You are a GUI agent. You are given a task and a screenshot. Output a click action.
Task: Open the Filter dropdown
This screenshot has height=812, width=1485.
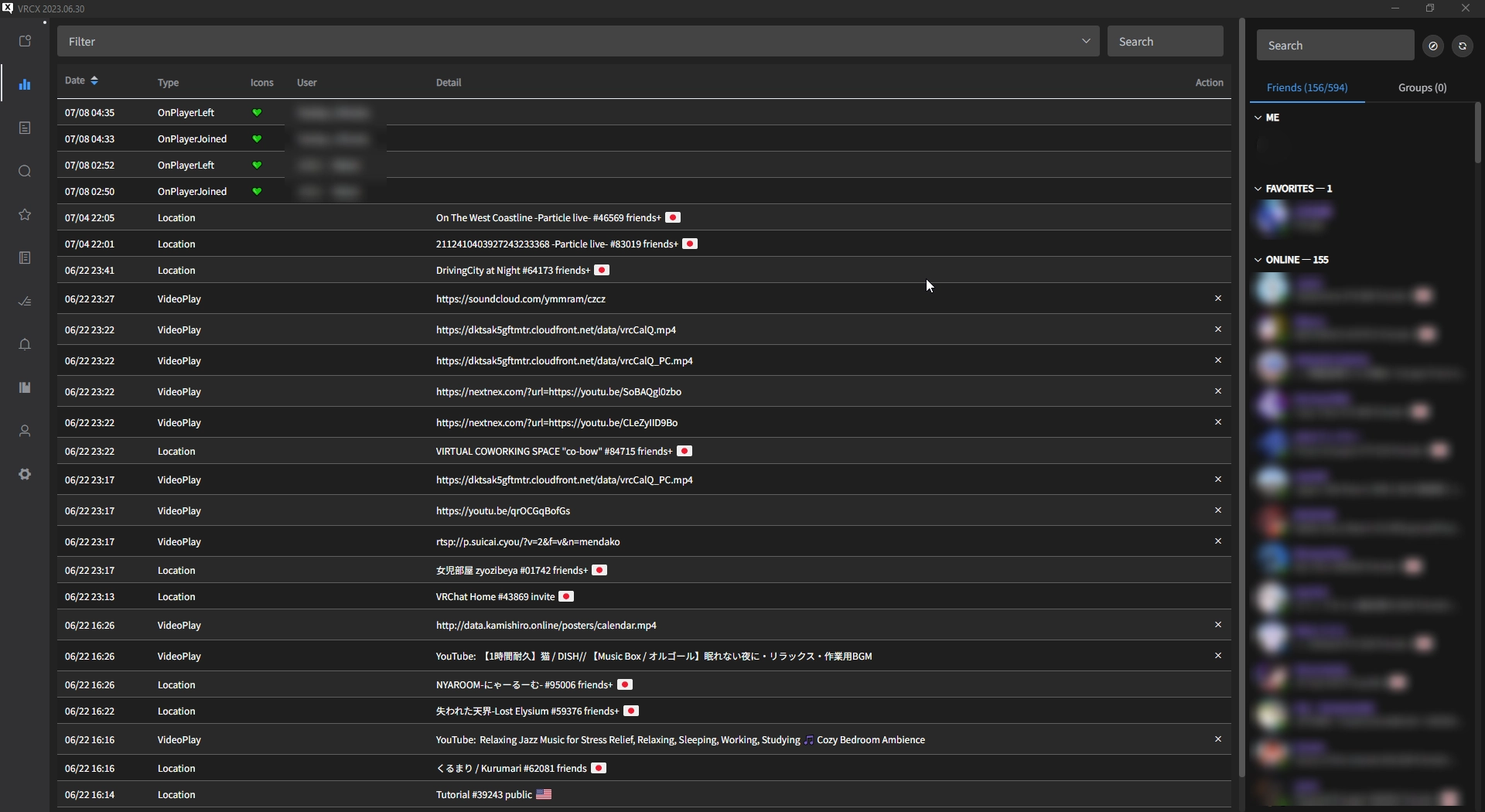[x=578, y=41]
